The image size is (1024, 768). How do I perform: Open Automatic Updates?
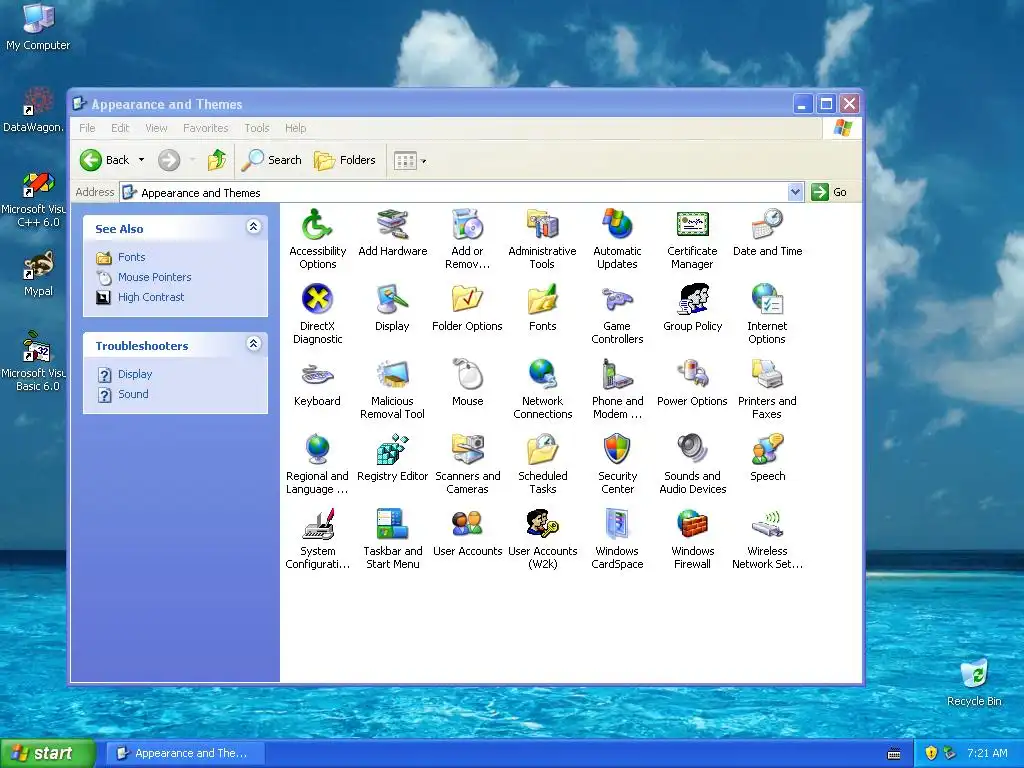617,239
